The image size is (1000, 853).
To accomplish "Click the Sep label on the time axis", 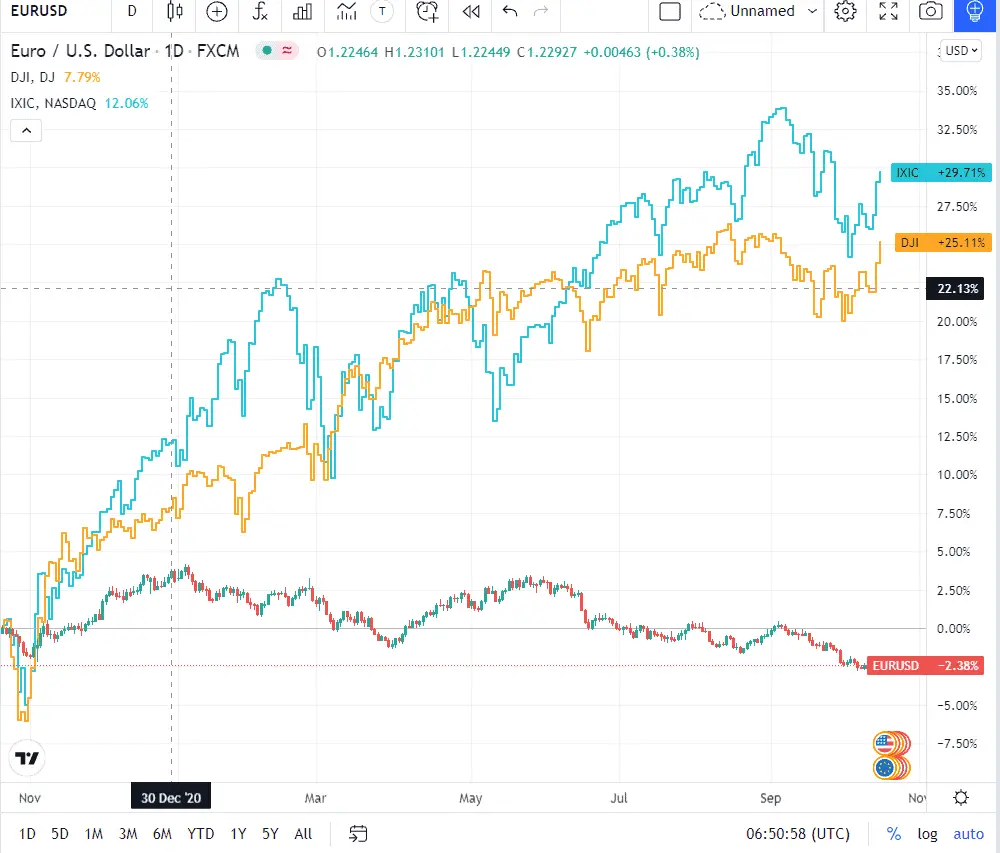I will pos(770,798).
